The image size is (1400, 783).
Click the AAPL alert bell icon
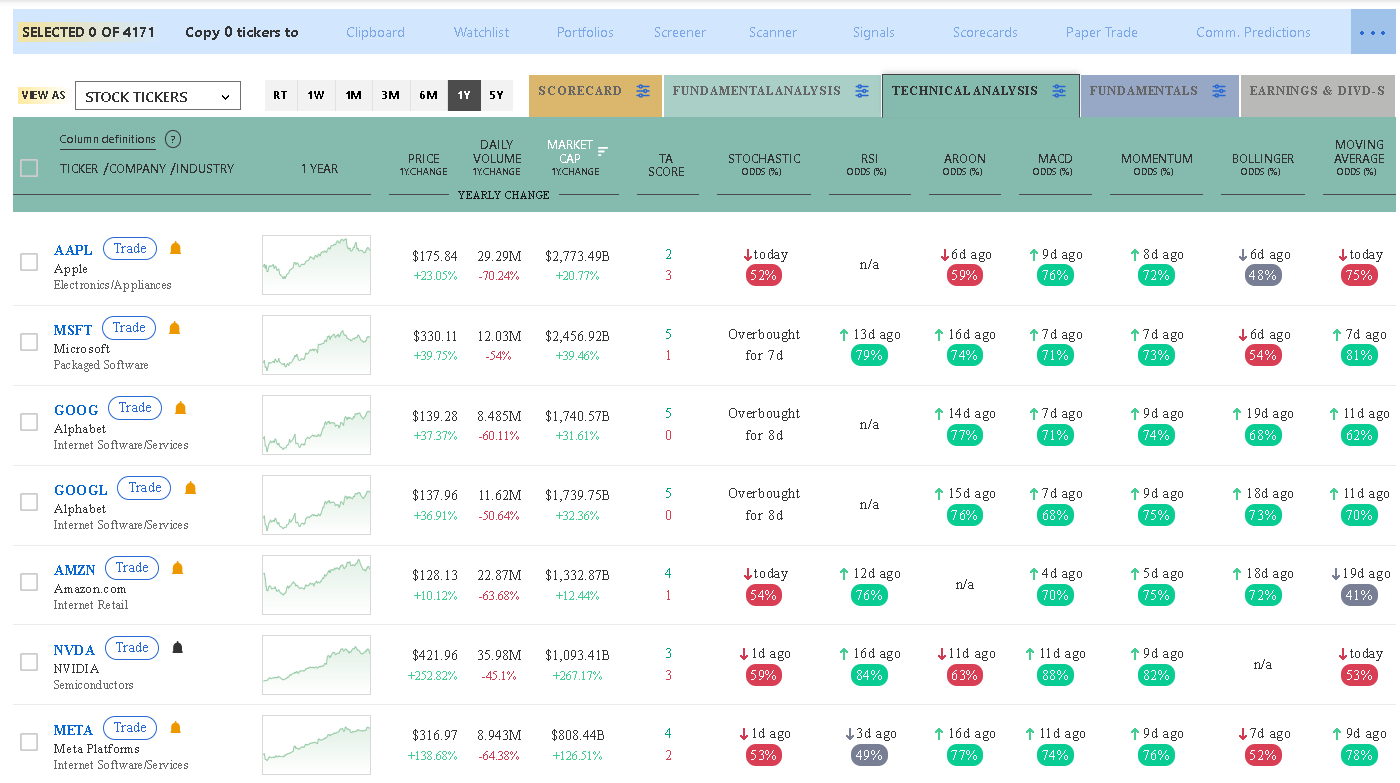click(175, 248)
